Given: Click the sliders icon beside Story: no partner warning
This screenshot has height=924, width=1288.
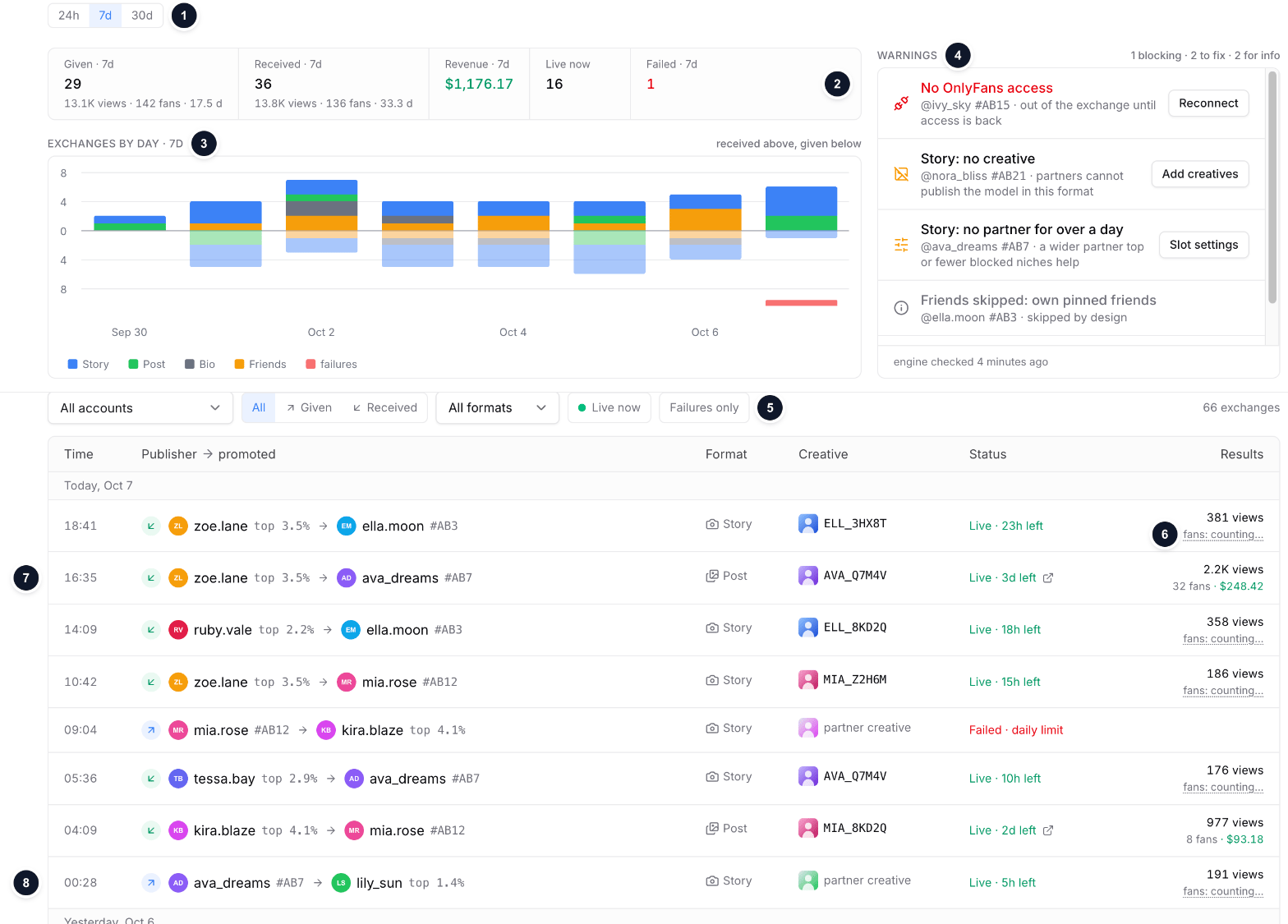Looking at the screenshot, I should click(x=901, y=245).
